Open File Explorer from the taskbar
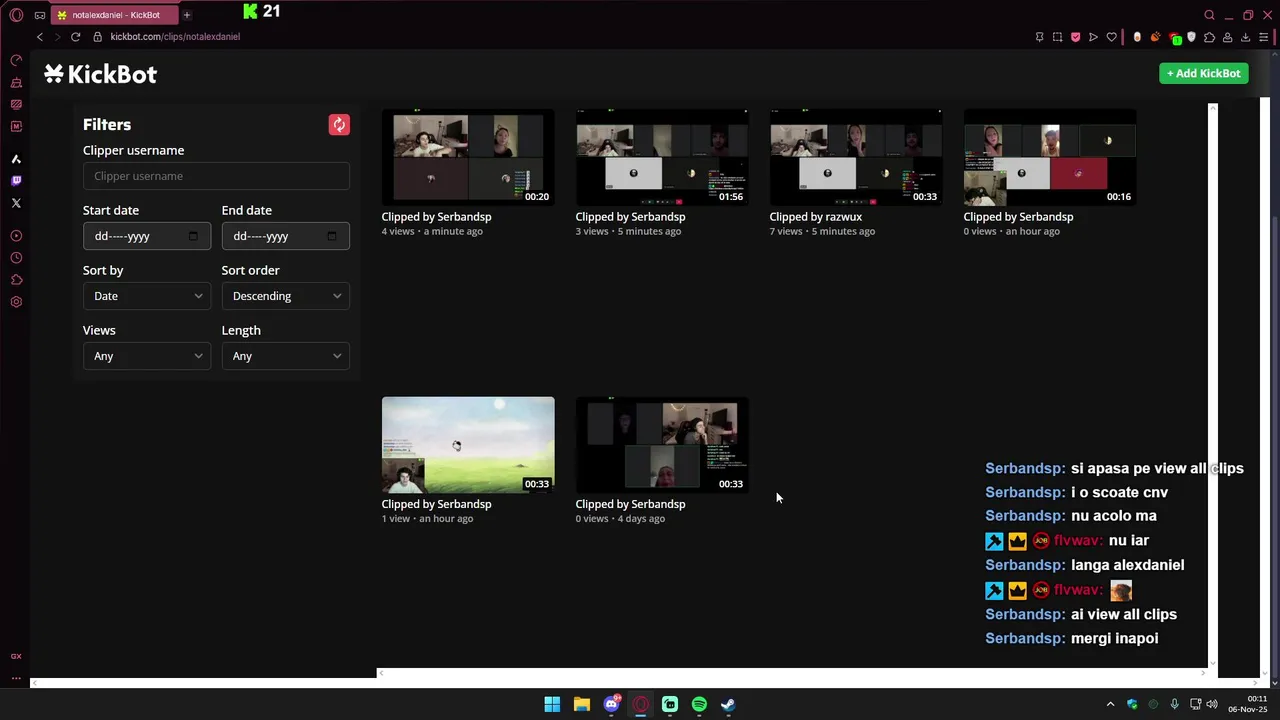Viewport: 1280px width, 720px height. tap(581, 704)
